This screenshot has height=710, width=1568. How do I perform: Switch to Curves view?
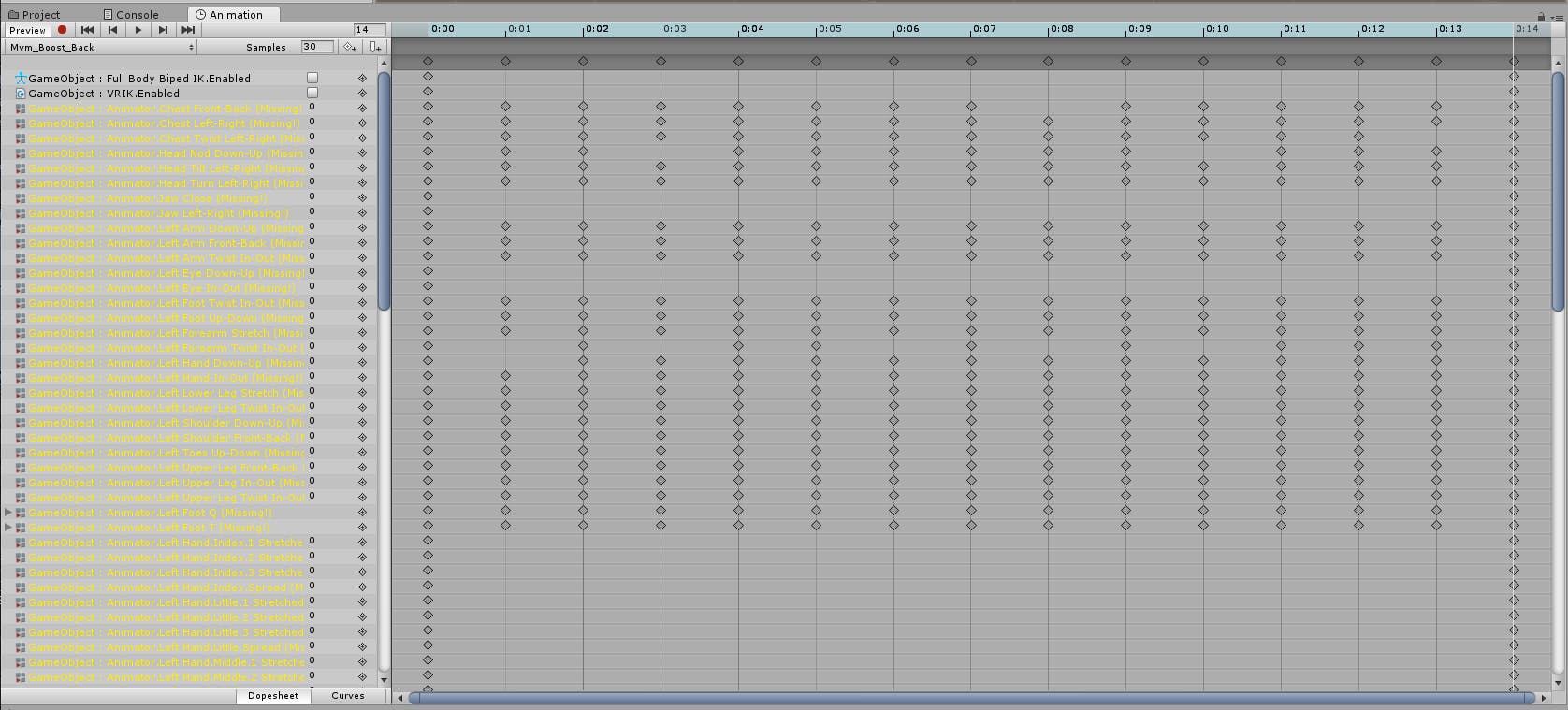click(348, 696)
